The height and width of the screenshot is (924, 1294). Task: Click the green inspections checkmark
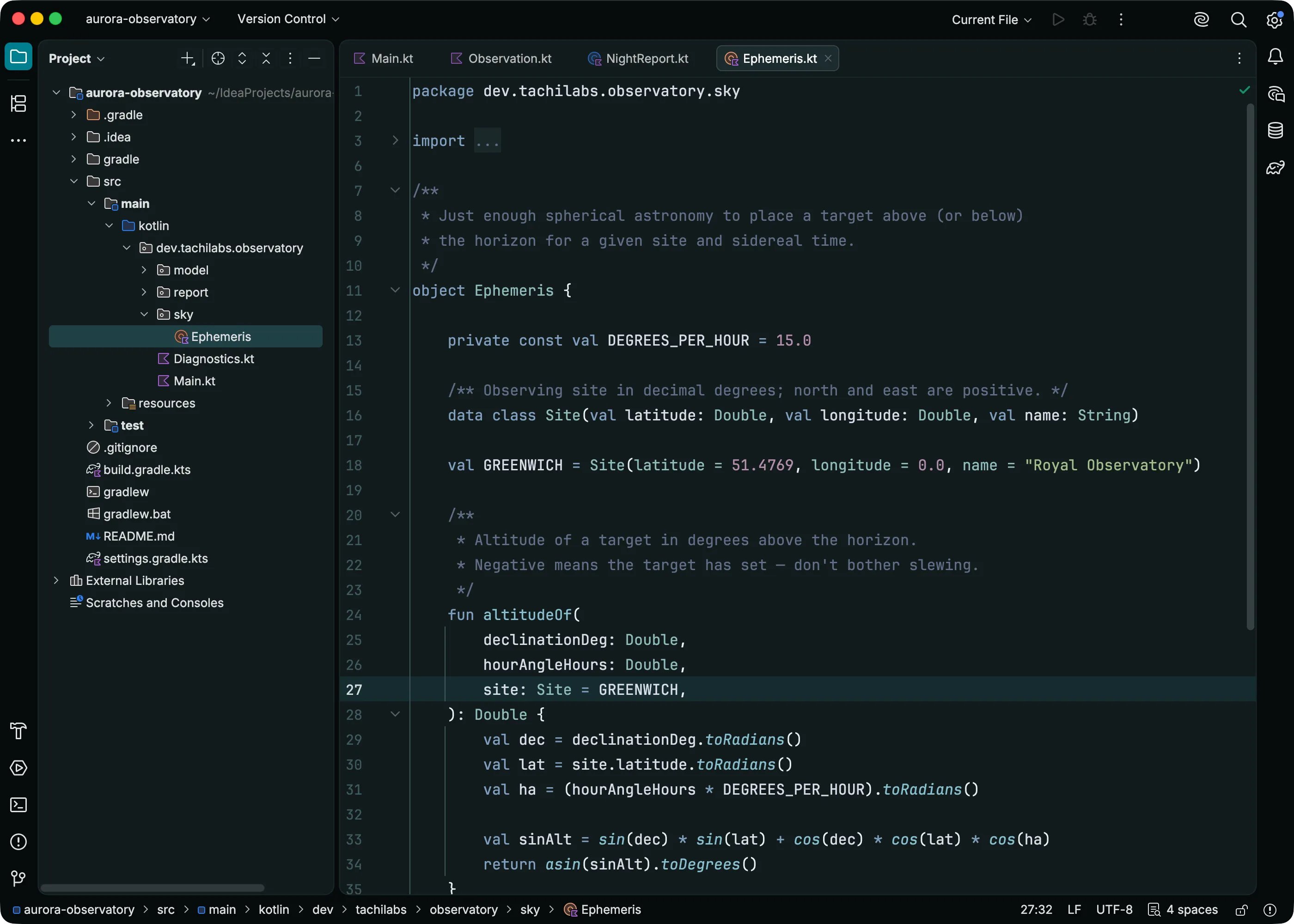click(x=1245, y=90)
